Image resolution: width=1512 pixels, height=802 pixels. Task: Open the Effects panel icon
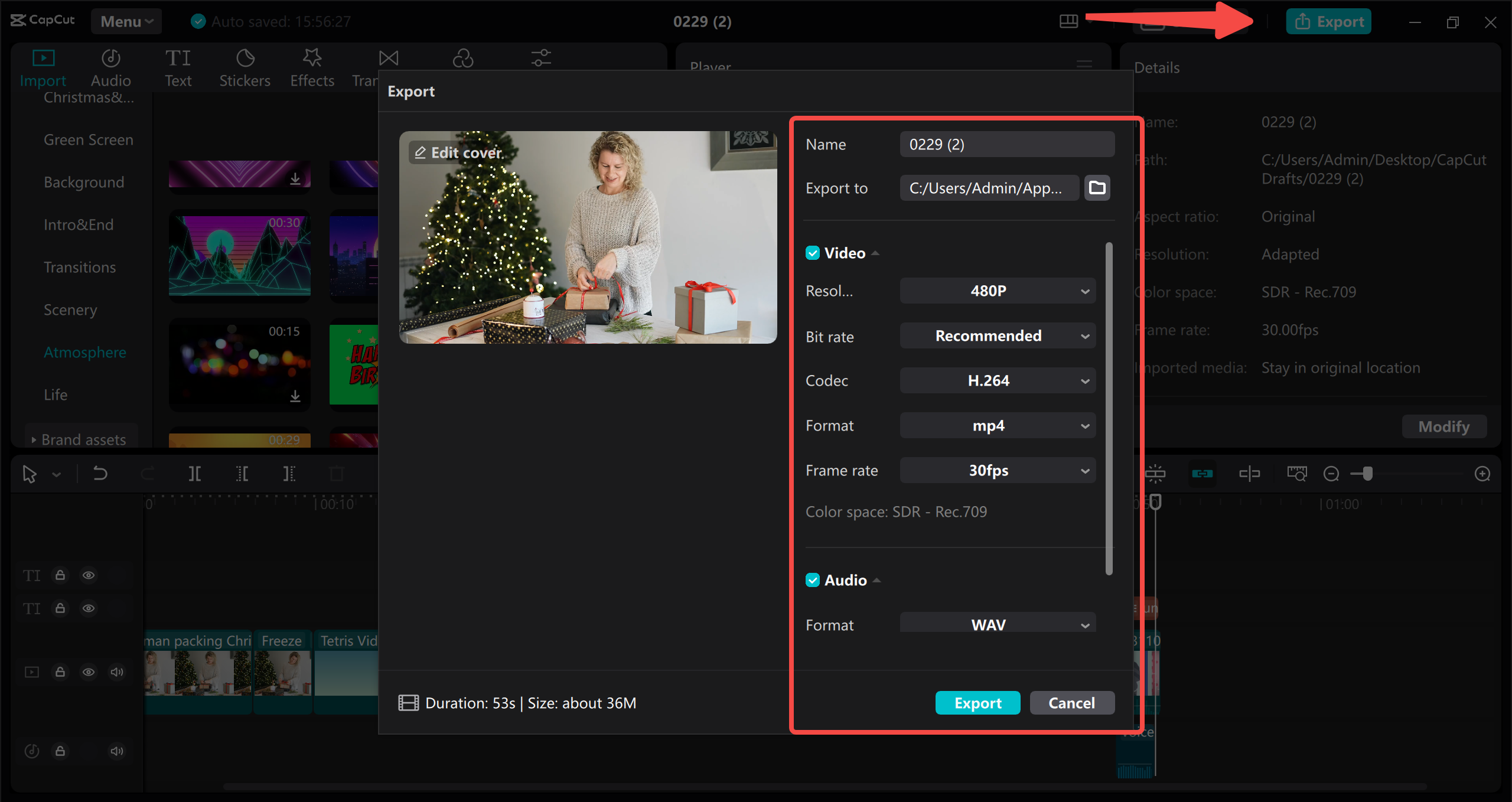(312, 58)
